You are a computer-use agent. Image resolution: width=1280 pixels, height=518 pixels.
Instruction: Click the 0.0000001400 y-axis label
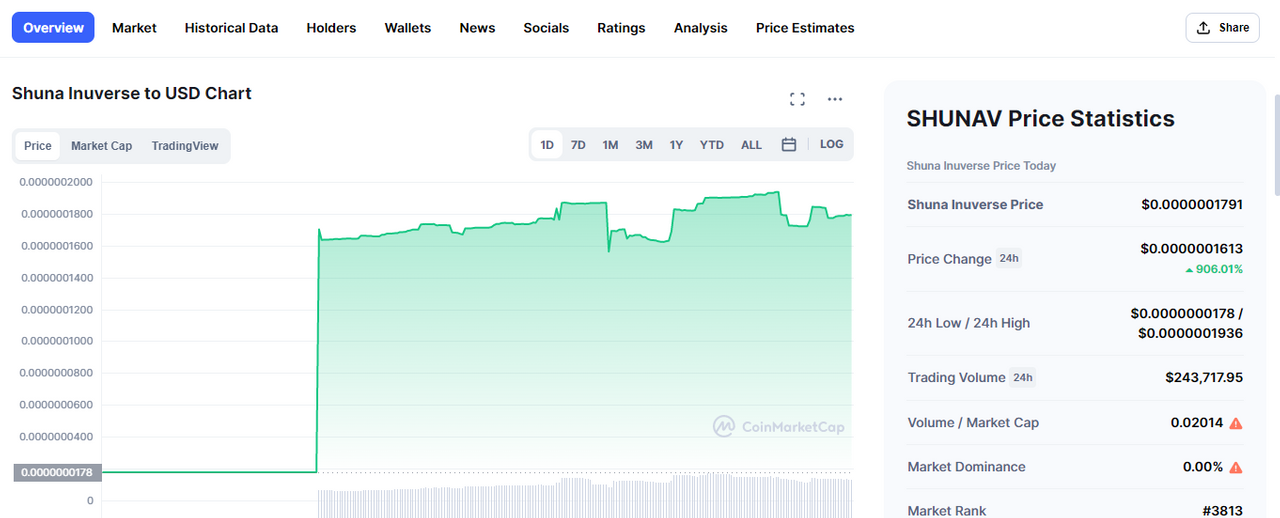(x=56, y=277)
